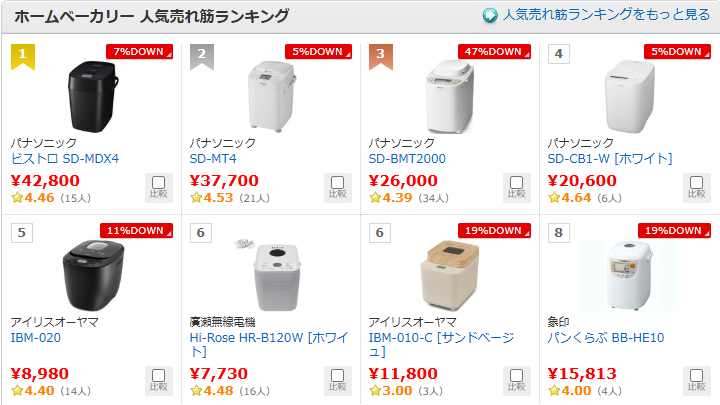Click the 47%DOWN price drop badge

click(494, 51)
